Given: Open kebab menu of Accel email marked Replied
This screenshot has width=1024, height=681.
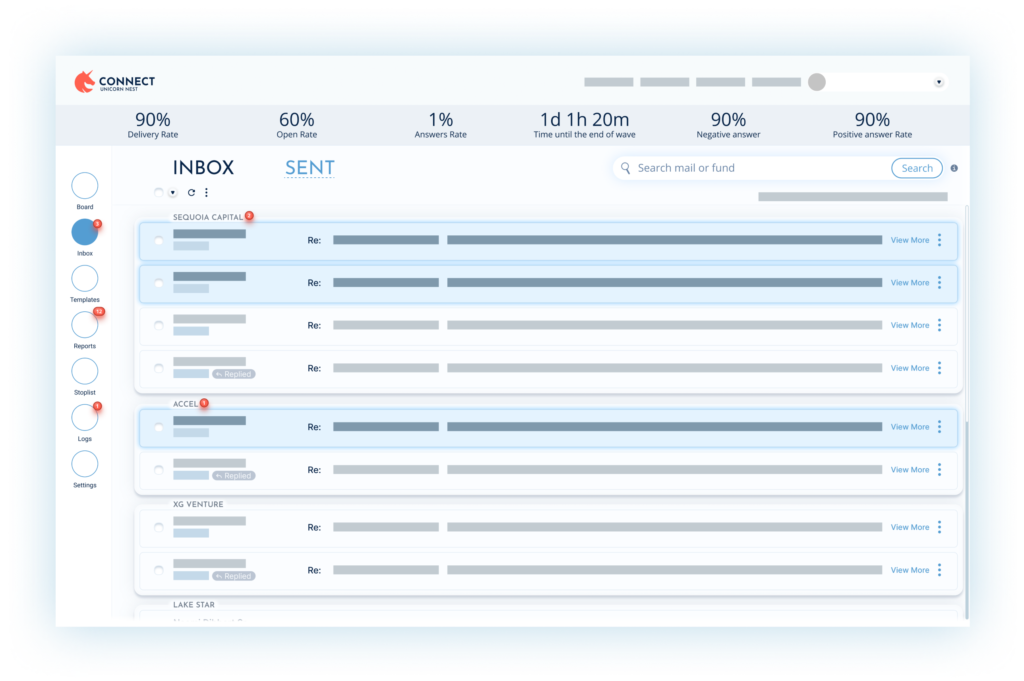Looking at the screenshot, I should tap(940, 469).
